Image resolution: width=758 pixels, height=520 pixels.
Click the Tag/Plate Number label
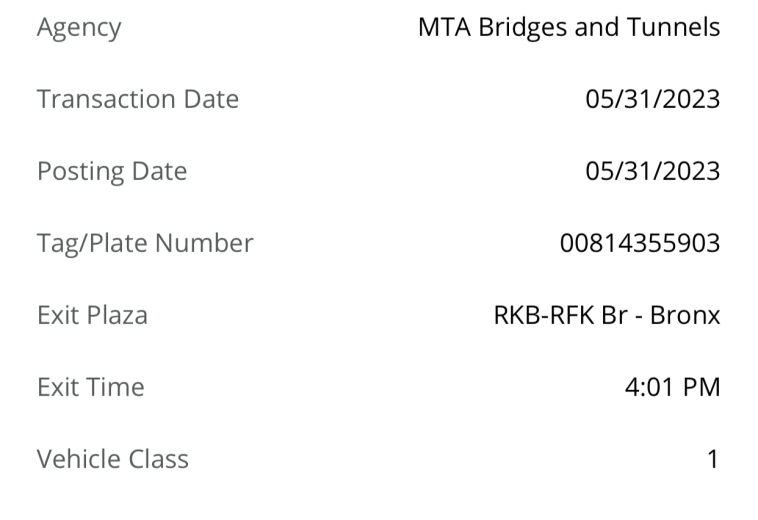point(145,243)
